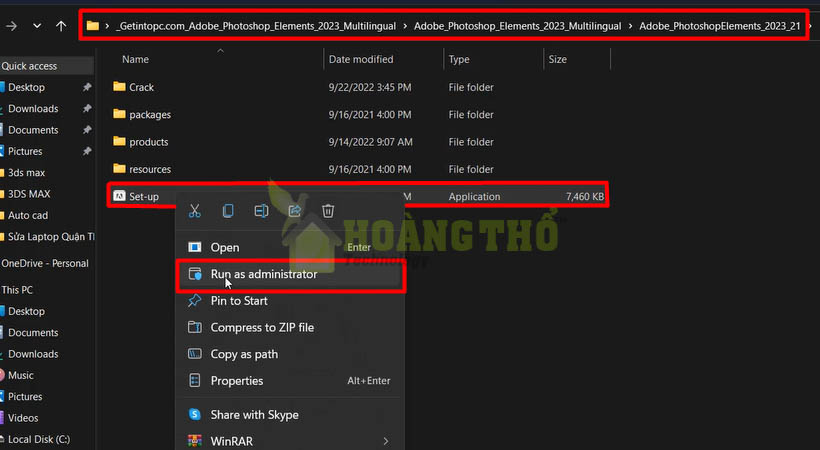Screen dimensions: 820x450
Task: Click the Share icon in context menu
Action: click(x=295, y=211)
